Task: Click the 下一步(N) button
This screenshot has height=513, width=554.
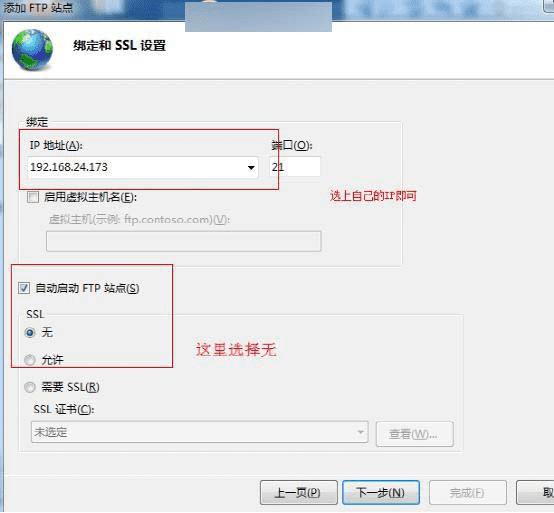Action: pos(381,493)
